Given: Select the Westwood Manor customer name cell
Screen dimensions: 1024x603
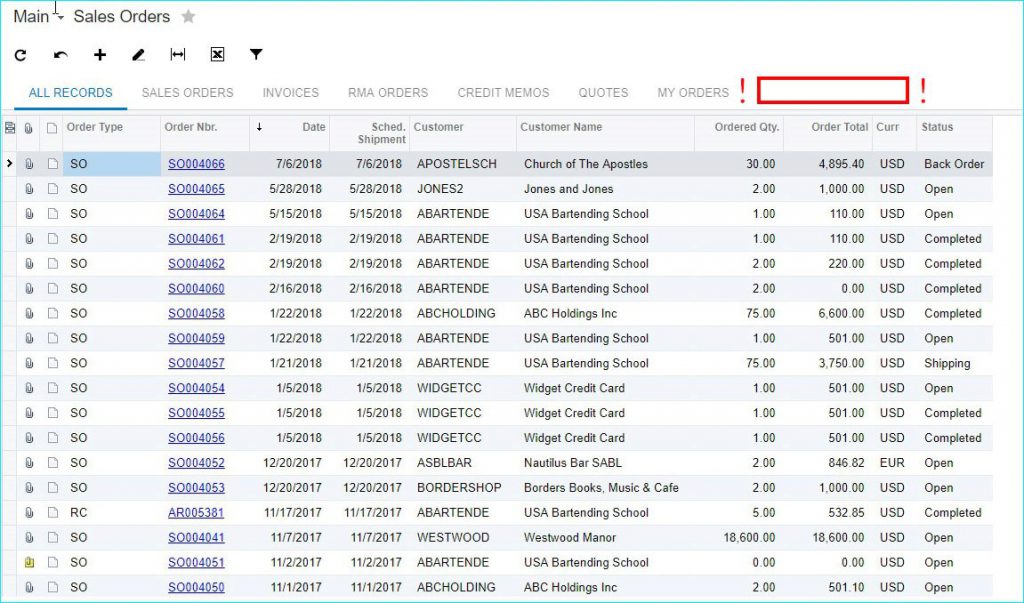Looking at the screenshot, I should [570, 538].
